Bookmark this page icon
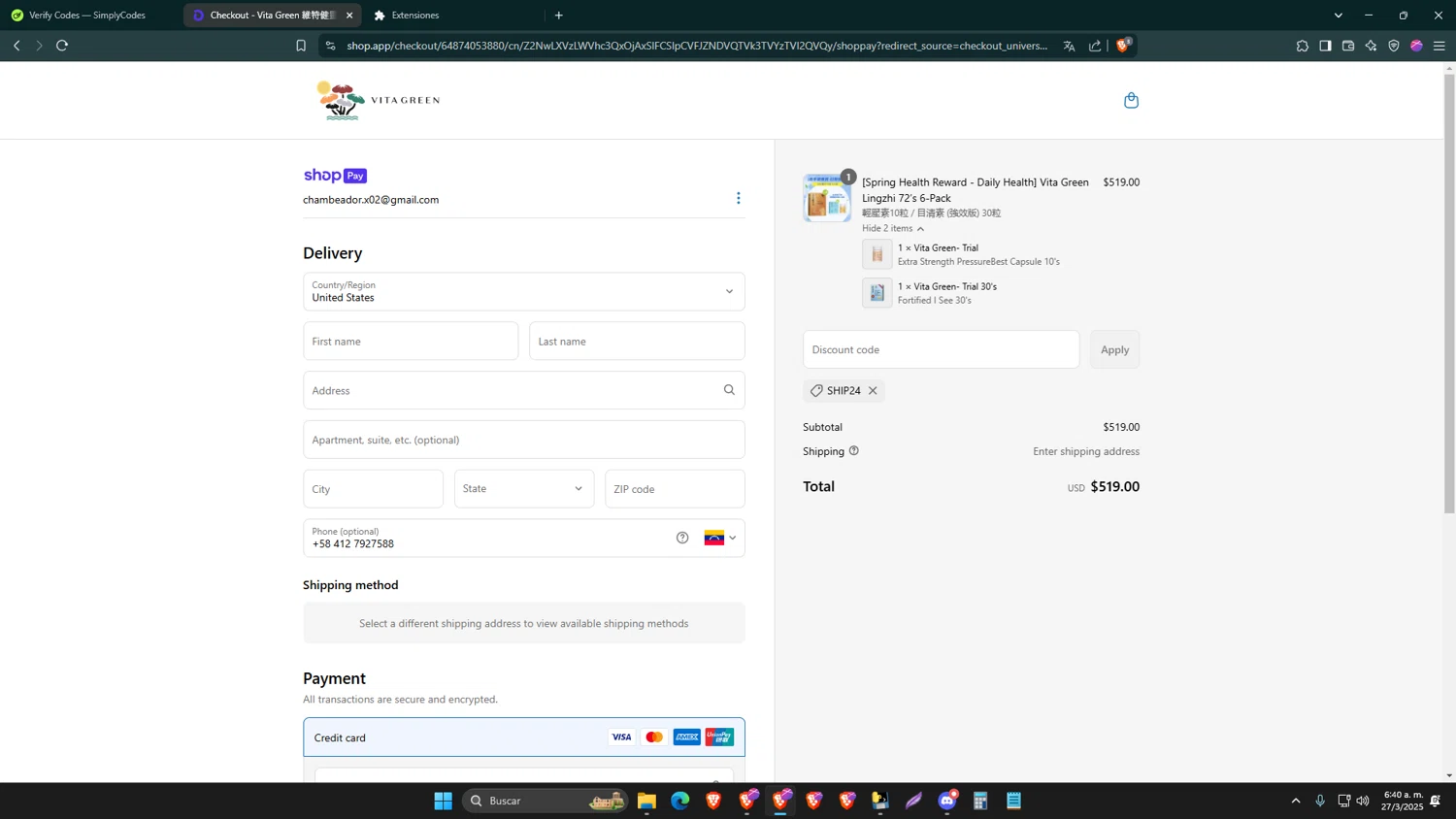This screenshot has height=819, width=1456. (301, 46)
